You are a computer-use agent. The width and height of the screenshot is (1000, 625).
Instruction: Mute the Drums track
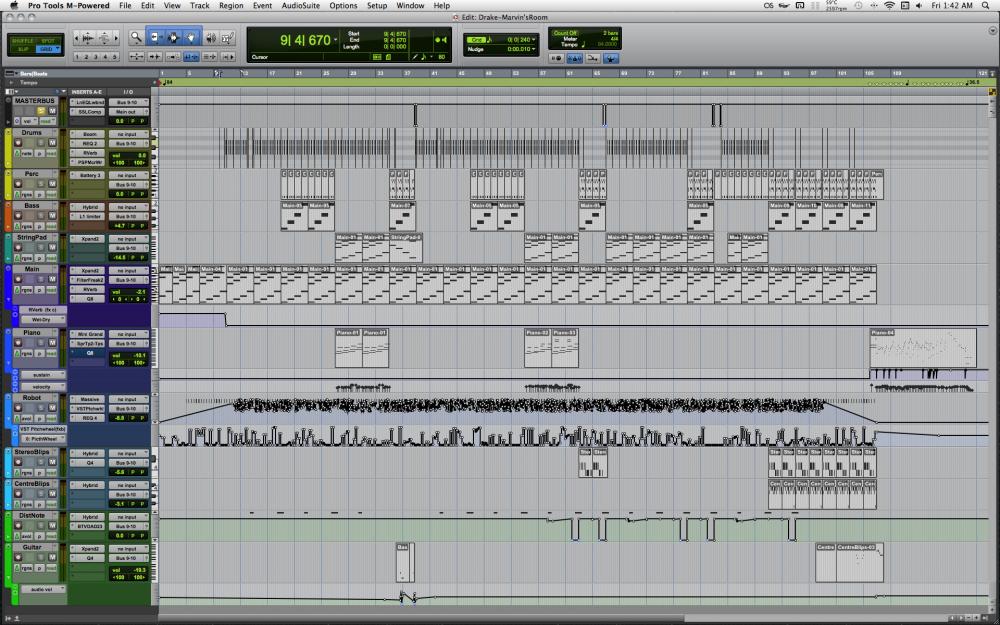[53, 143]
